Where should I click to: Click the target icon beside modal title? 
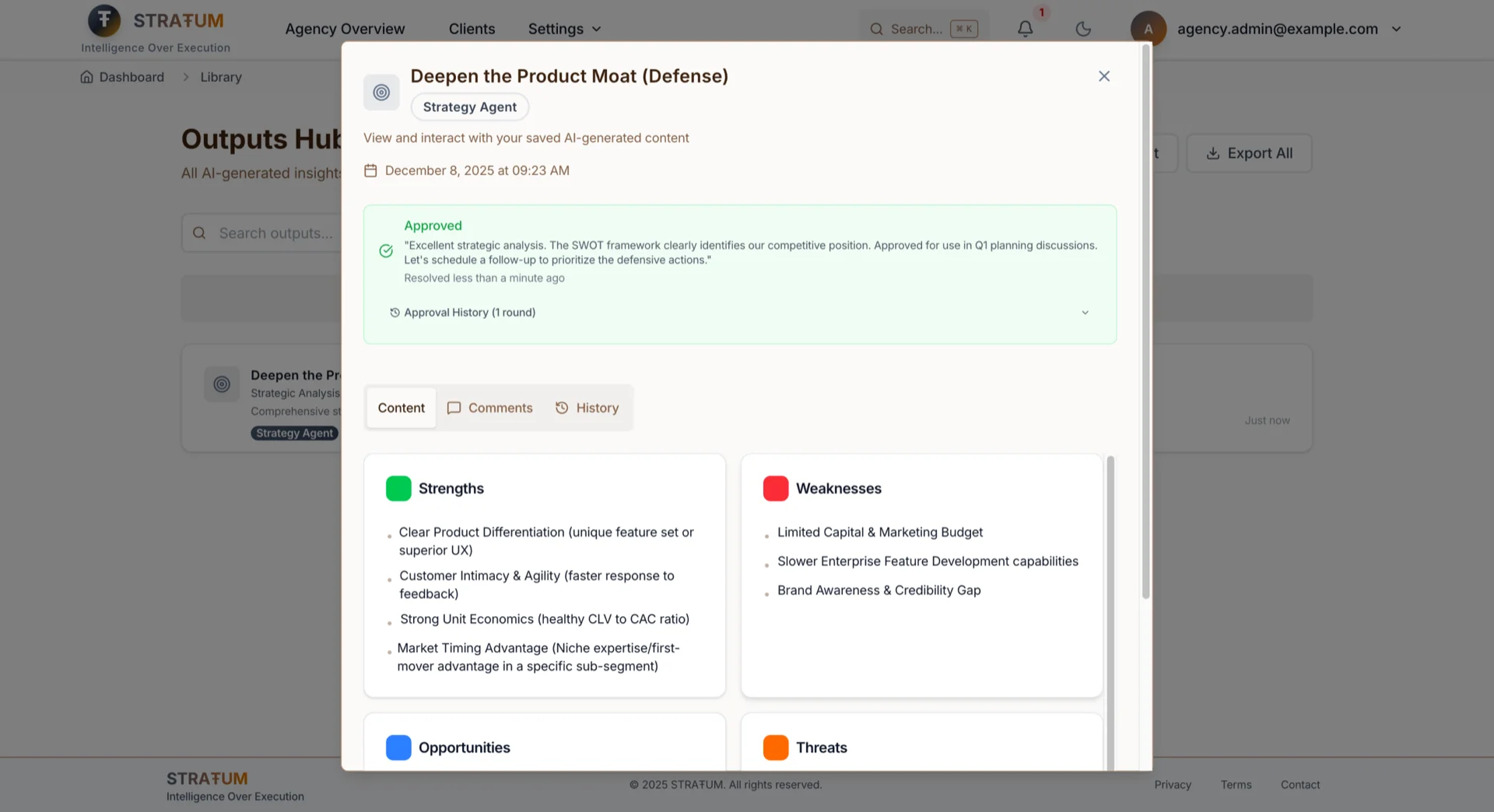pyautogui.click(x=381, y=93)
